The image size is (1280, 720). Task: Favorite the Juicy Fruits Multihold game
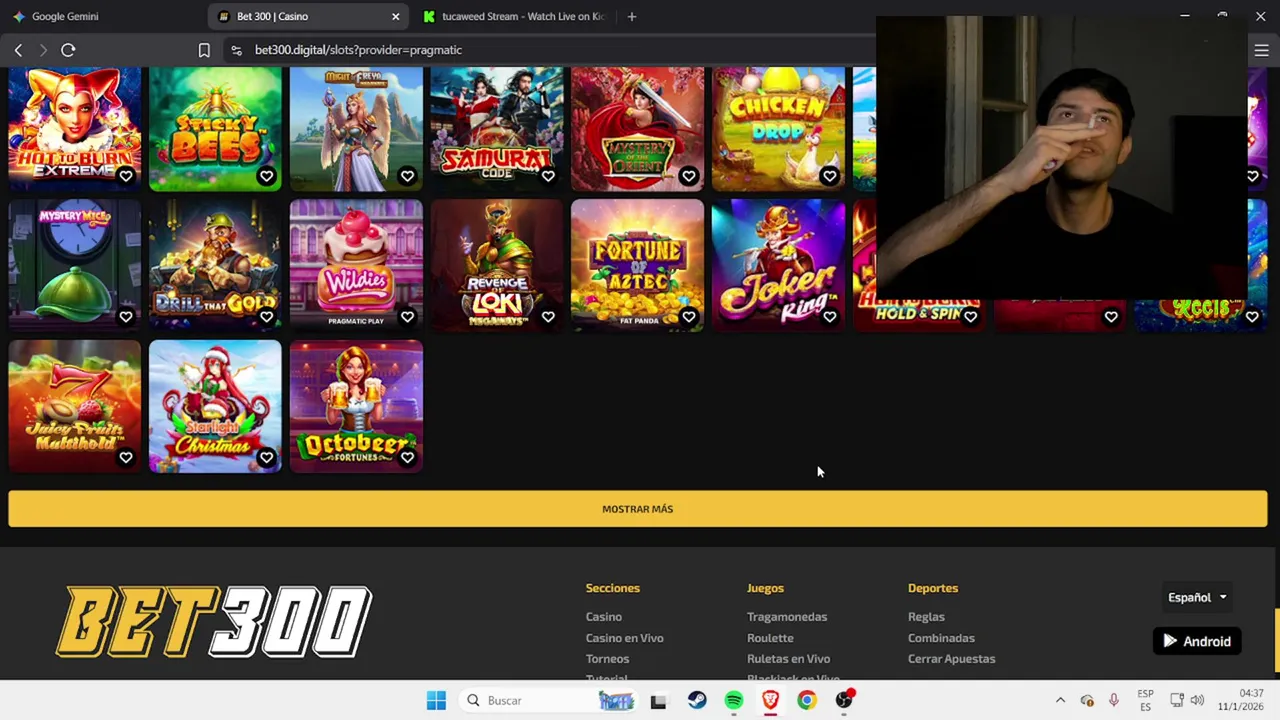pyautogui.click(x=126, y=458)
